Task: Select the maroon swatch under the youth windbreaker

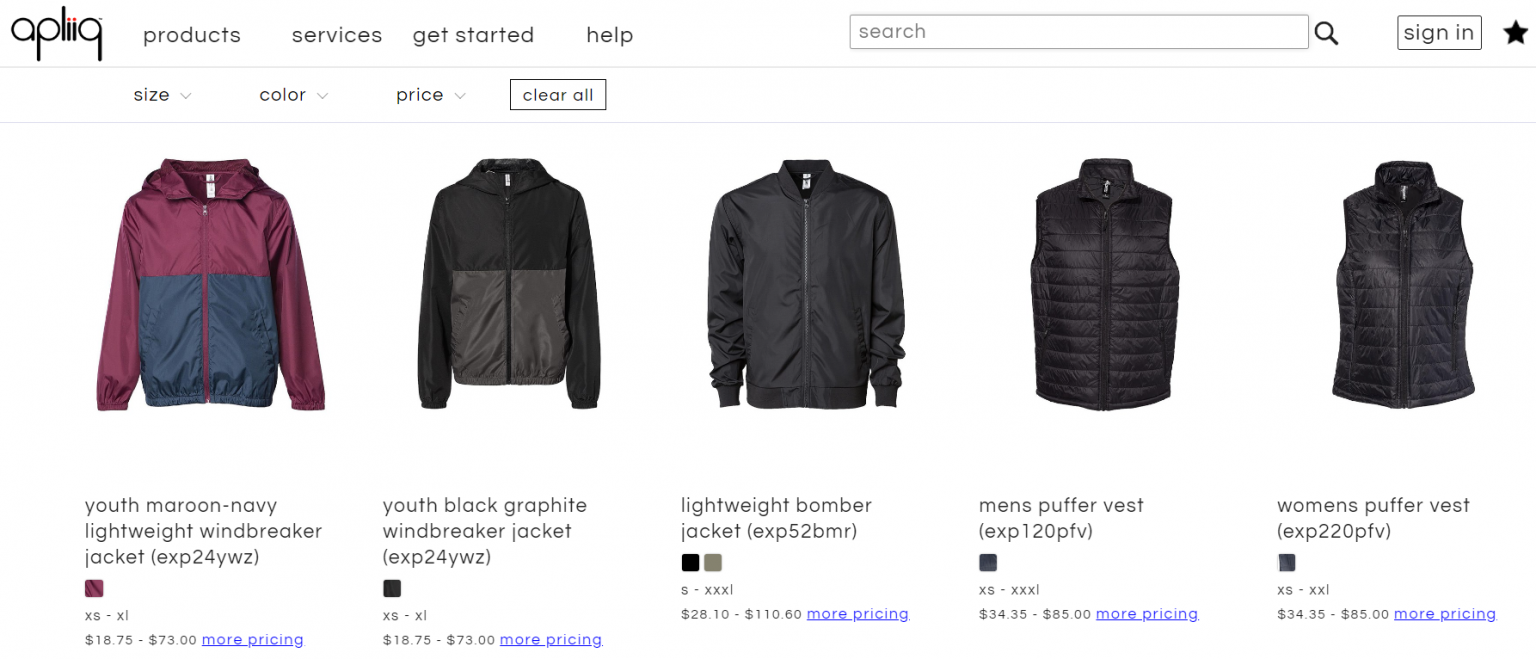Action: pyautogui.click(x=93, y=588)
